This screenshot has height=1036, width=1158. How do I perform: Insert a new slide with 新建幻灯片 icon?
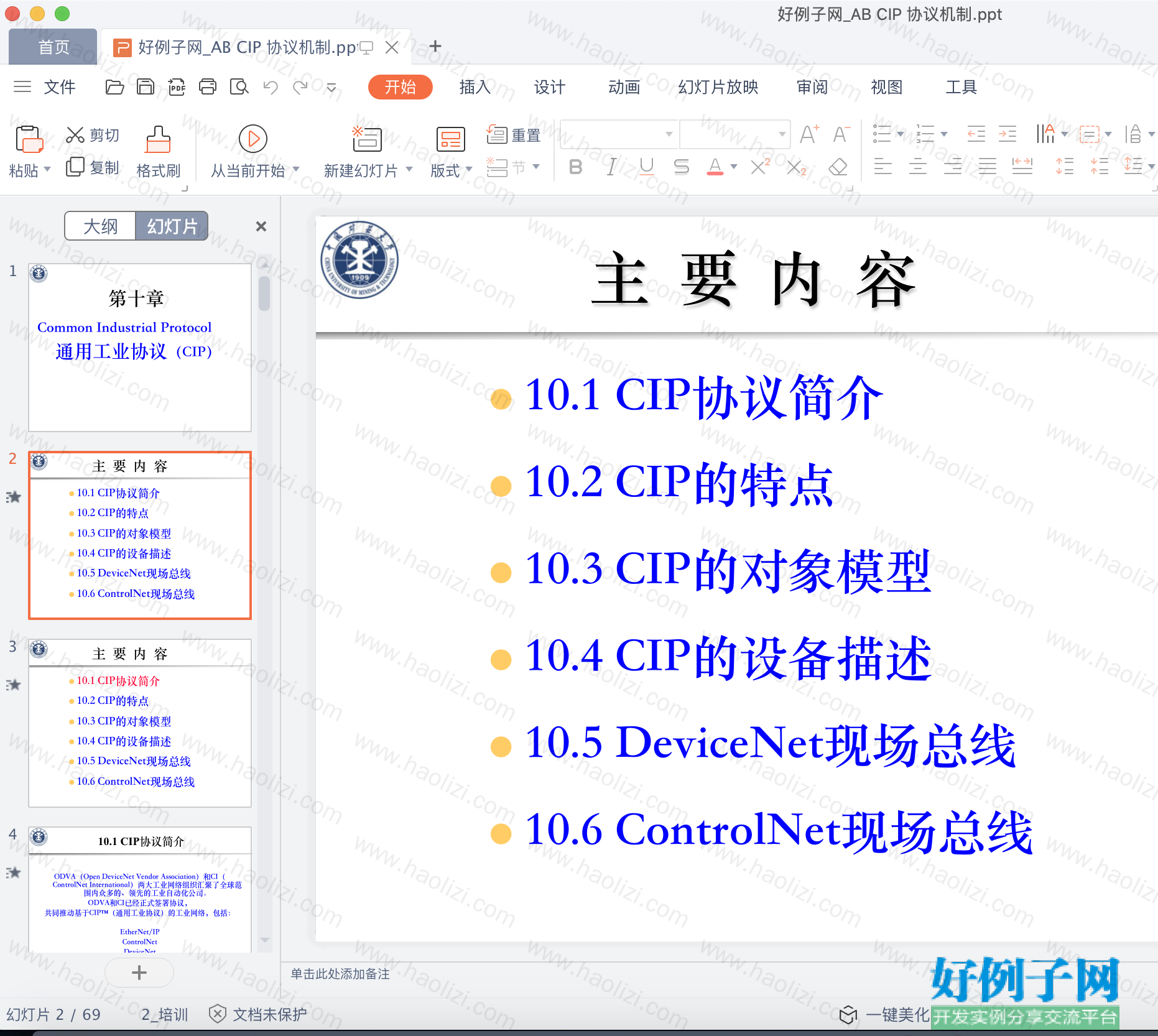click(367, 139)
